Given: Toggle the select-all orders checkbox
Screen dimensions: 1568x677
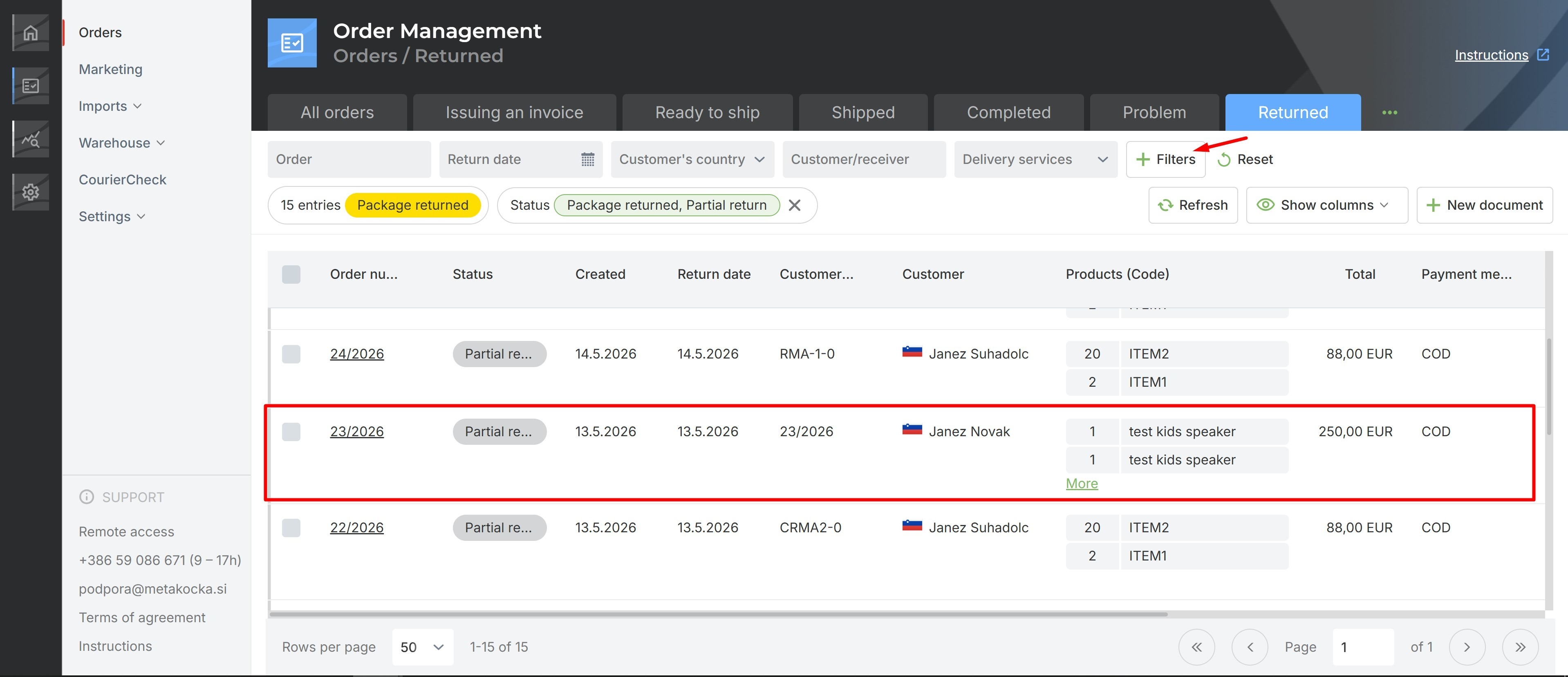Looking at the screenshot, I should [x=291, y=274].
